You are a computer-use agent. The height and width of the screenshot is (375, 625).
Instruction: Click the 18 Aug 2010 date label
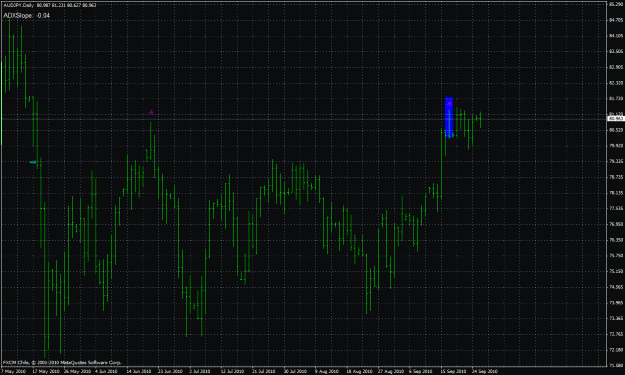[359, 371]
